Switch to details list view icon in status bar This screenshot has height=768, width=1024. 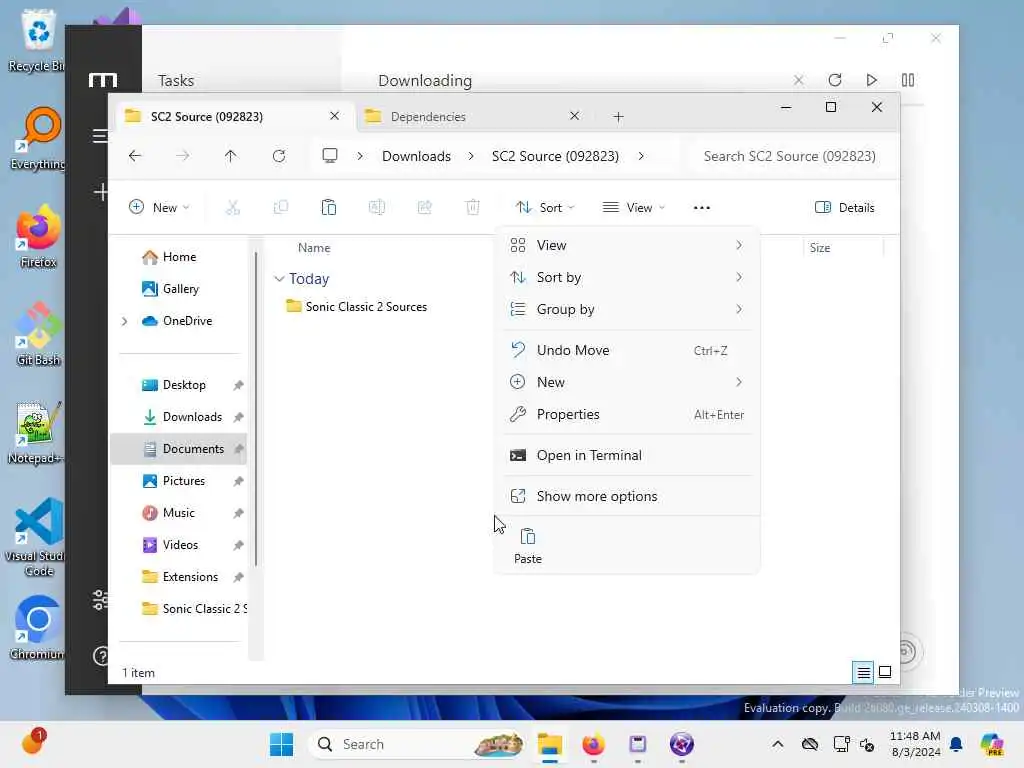[863, 672]
